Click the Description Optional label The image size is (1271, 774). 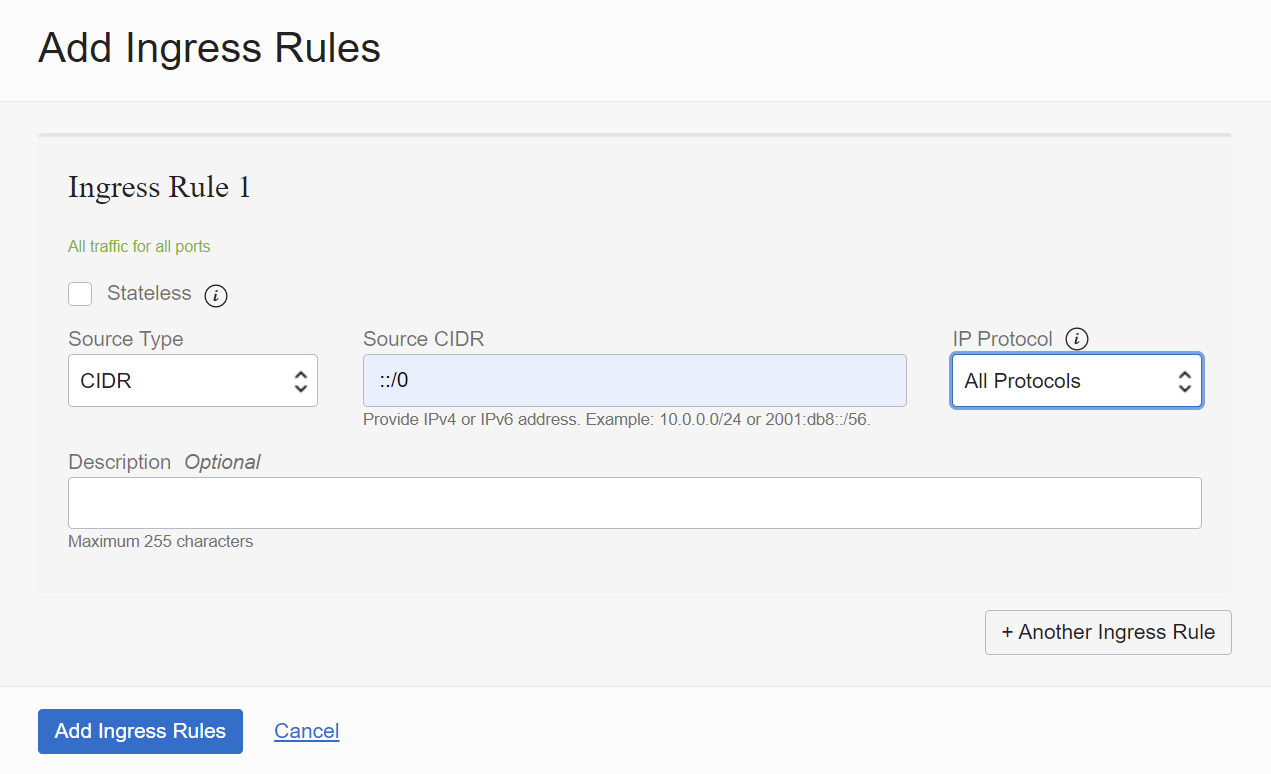[x=164, y=462]
